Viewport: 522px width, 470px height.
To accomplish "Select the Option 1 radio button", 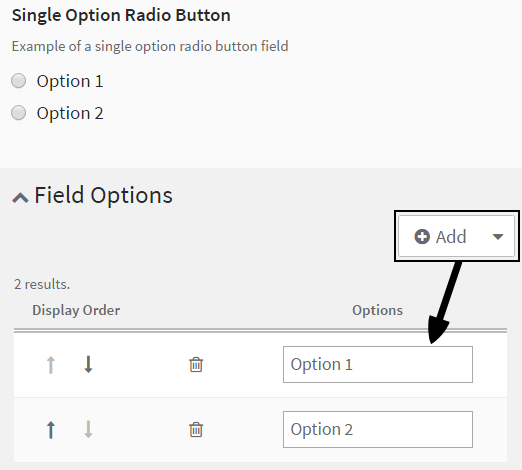I will (18, 81).
